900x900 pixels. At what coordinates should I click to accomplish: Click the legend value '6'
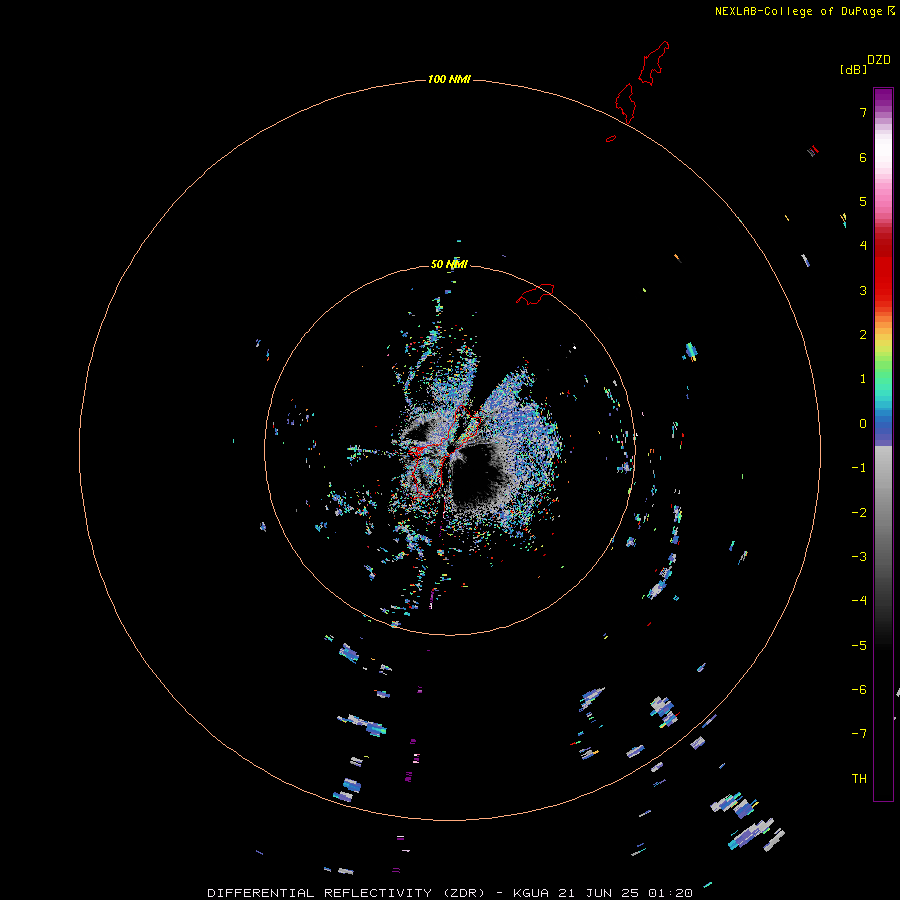tap(863, 157)
